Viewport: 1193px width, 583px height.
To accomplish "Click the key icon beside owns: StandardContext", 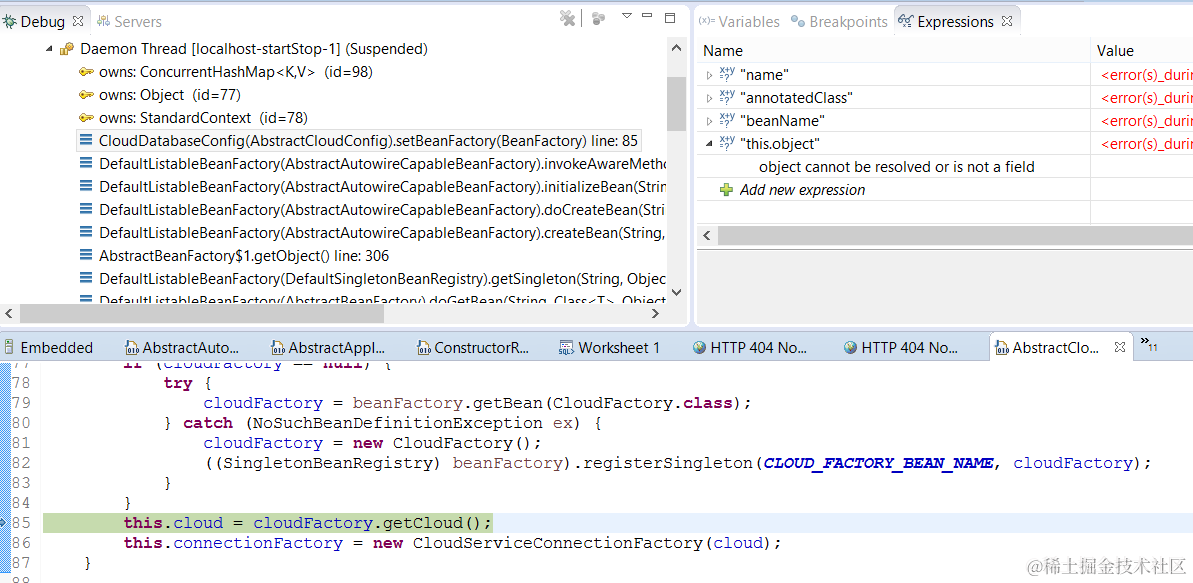I will click(86, 118).
